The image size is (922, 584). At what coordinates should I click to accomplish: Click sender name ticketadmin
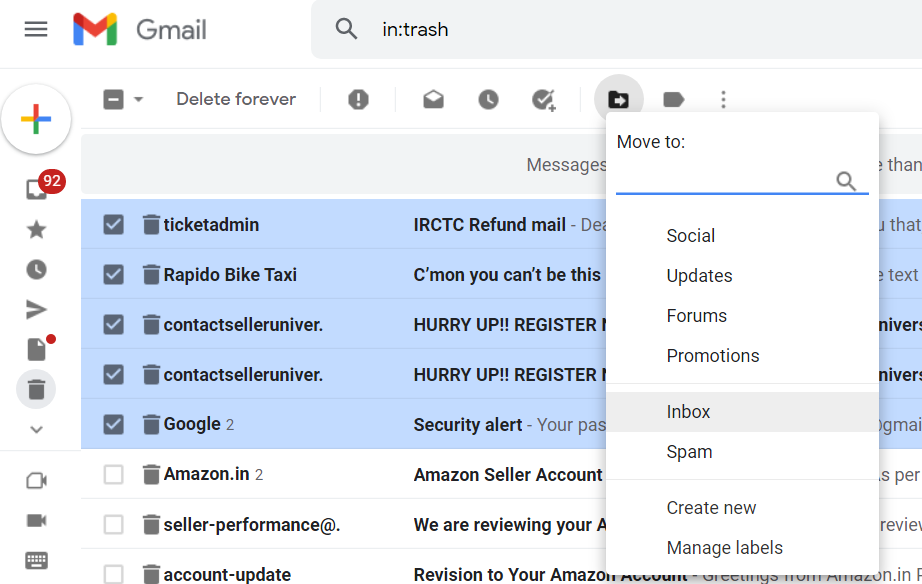[211, 225]
